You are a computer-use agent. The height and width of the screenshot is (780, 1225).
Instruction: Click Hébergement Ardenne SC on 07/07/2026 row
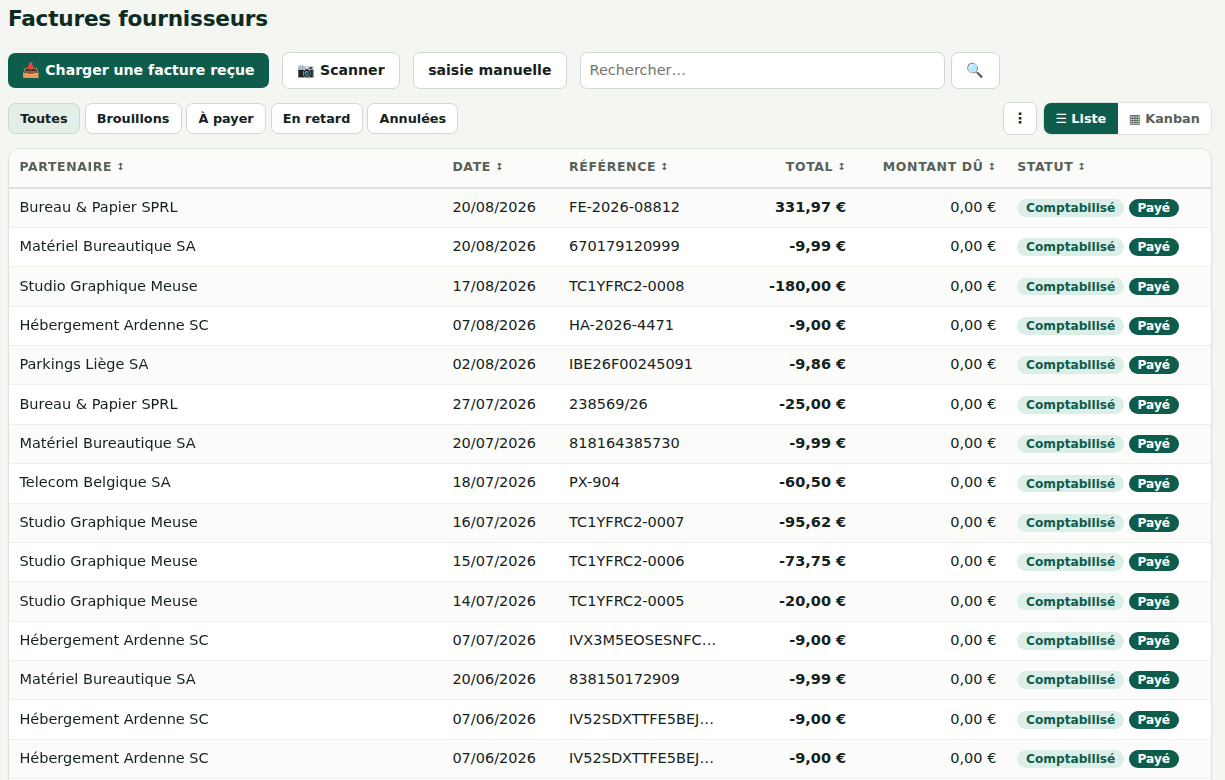(114, 640)
